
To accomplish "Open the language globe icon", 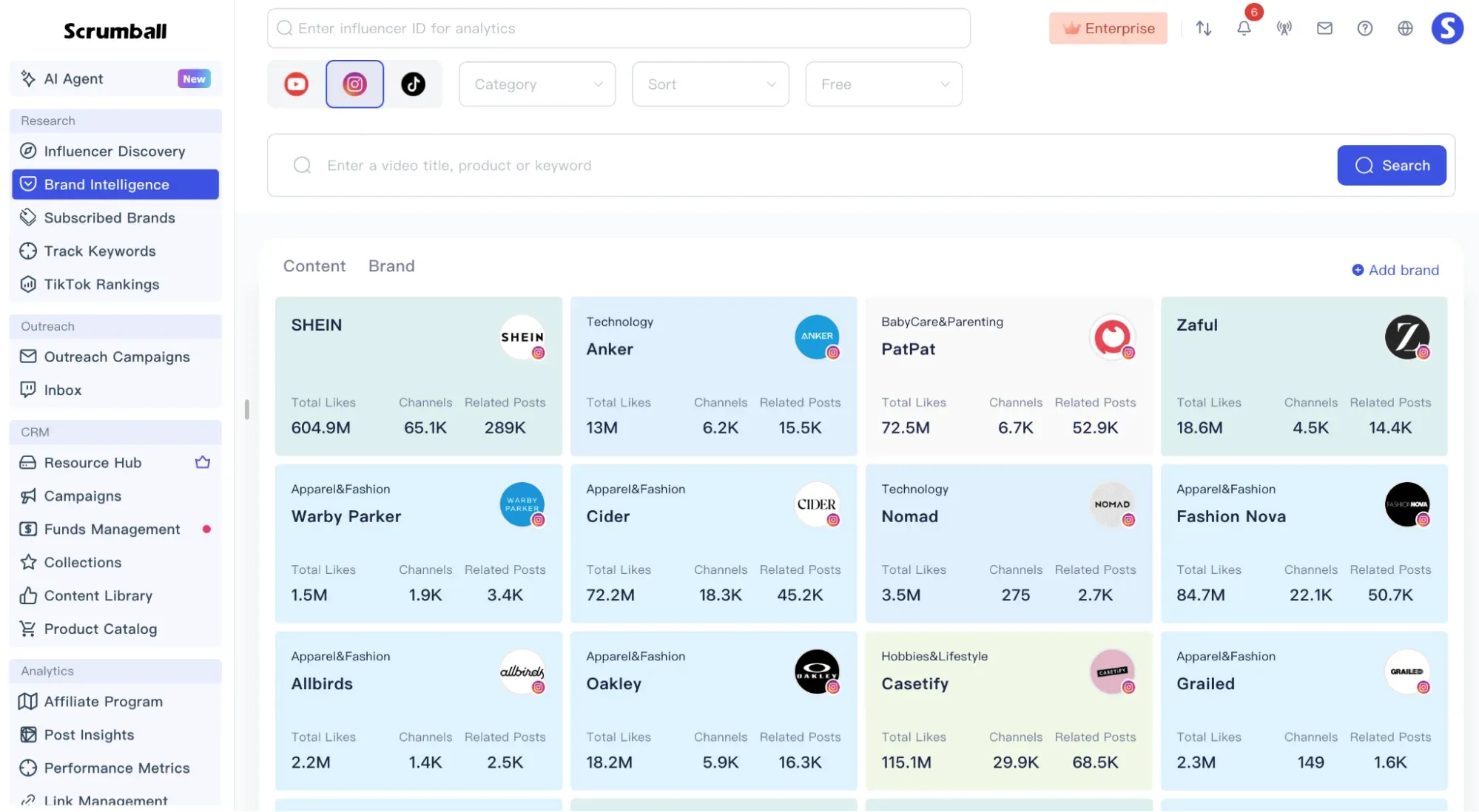I will [1405, 28].
